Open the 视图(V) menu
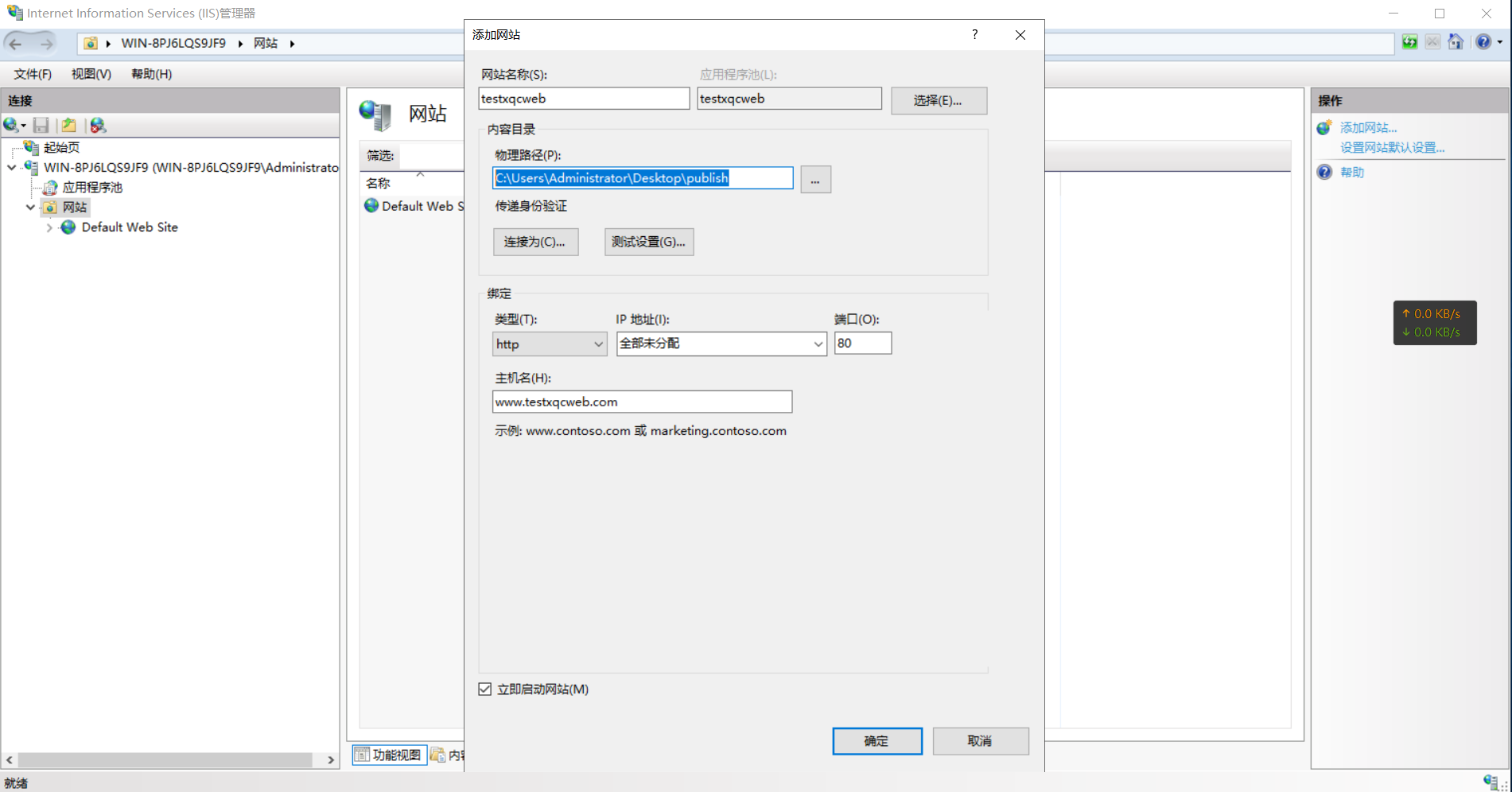The height and width of the screenshot is (792, 1512). (91, 74)
